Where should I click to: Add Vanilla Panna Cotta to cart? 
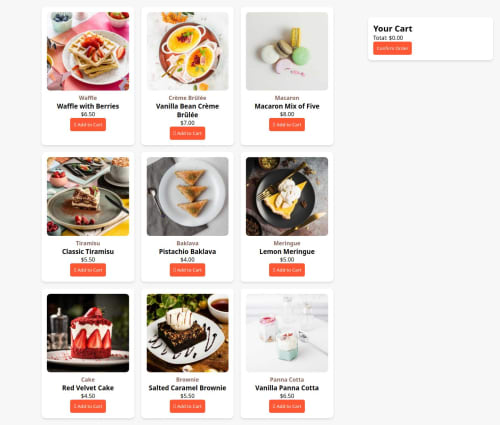287,406
